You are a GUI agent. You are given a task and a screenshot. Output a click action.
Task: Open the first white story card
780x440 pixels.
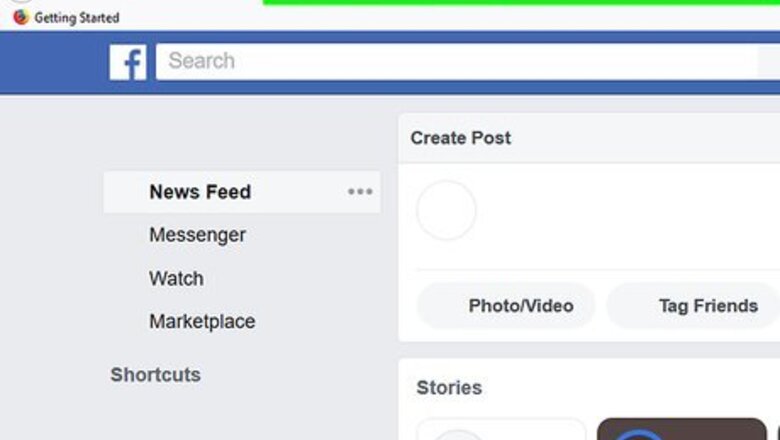click(500, 430)
